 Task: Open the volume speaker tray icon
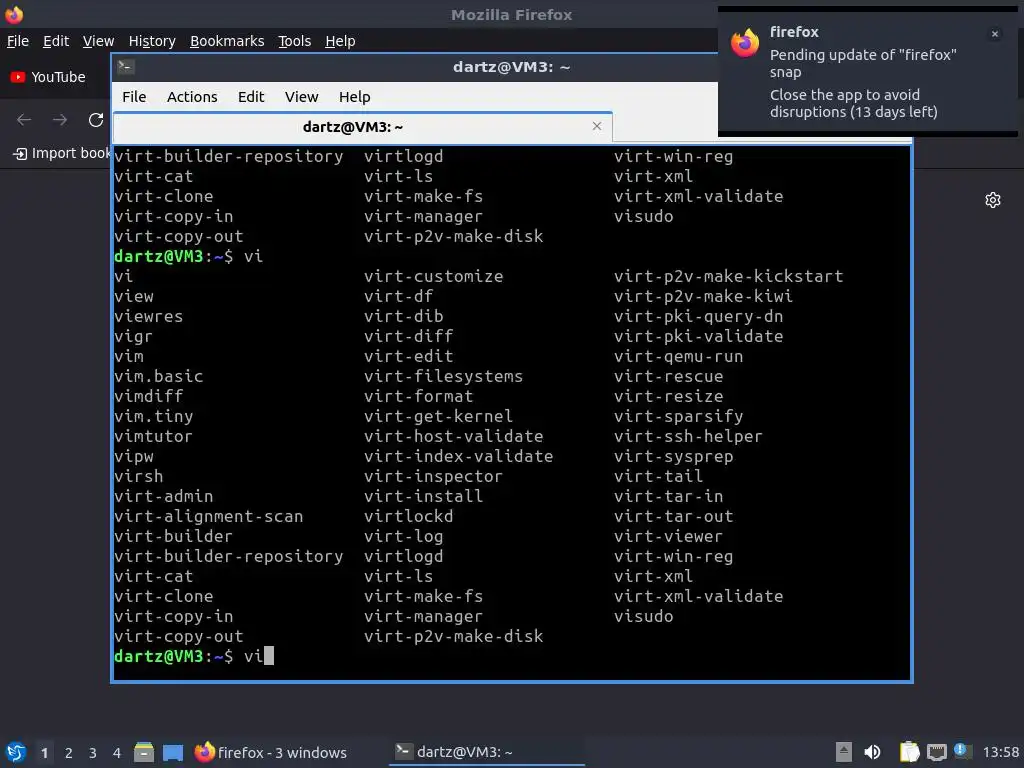tap(872, 752)
